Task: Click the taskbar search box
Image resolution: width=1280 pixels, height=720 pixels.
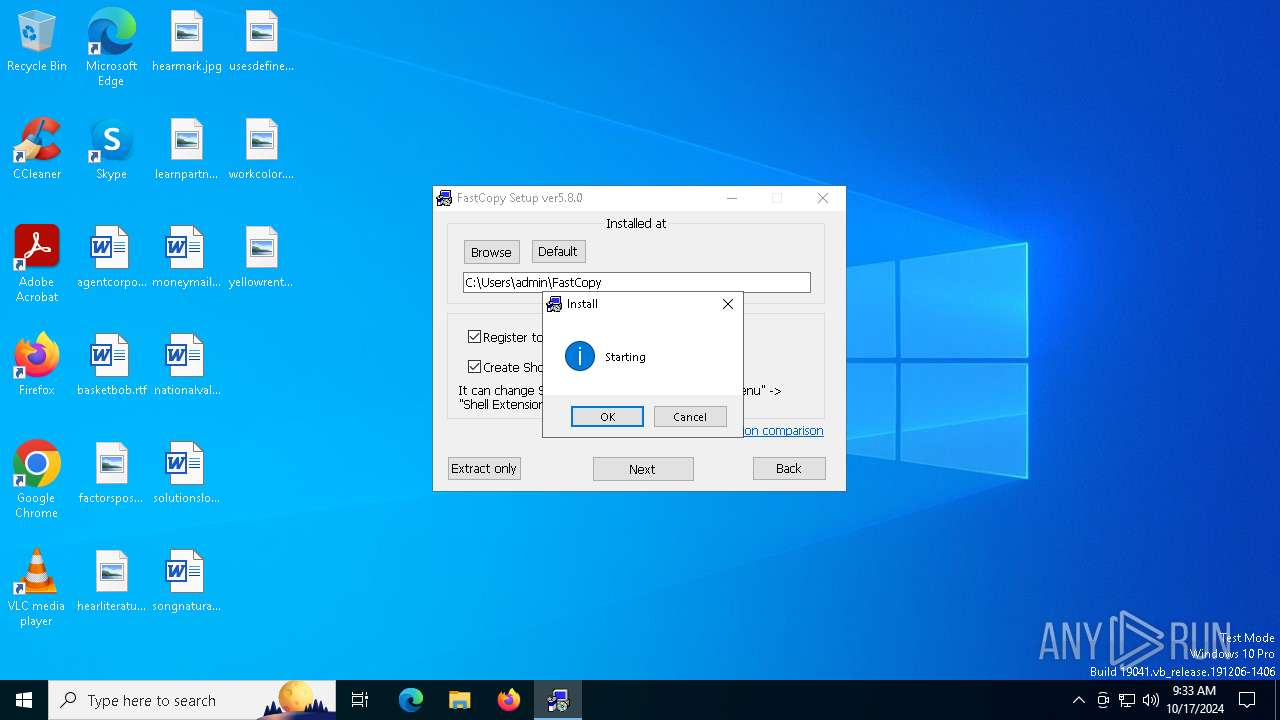Action: [x=192, y=700]
